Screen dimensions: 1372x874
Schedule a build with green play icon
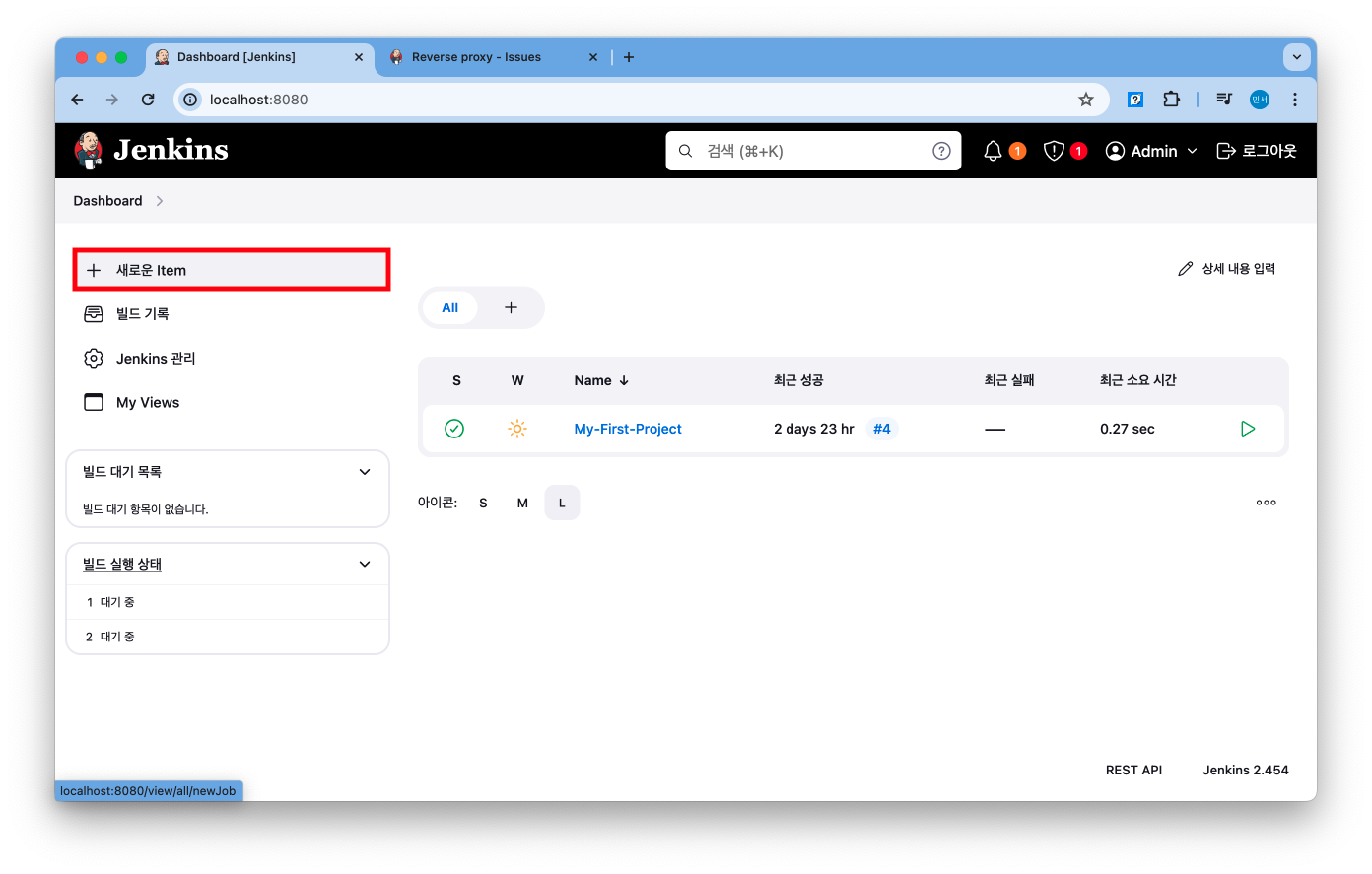click(x=1248, y=429)
